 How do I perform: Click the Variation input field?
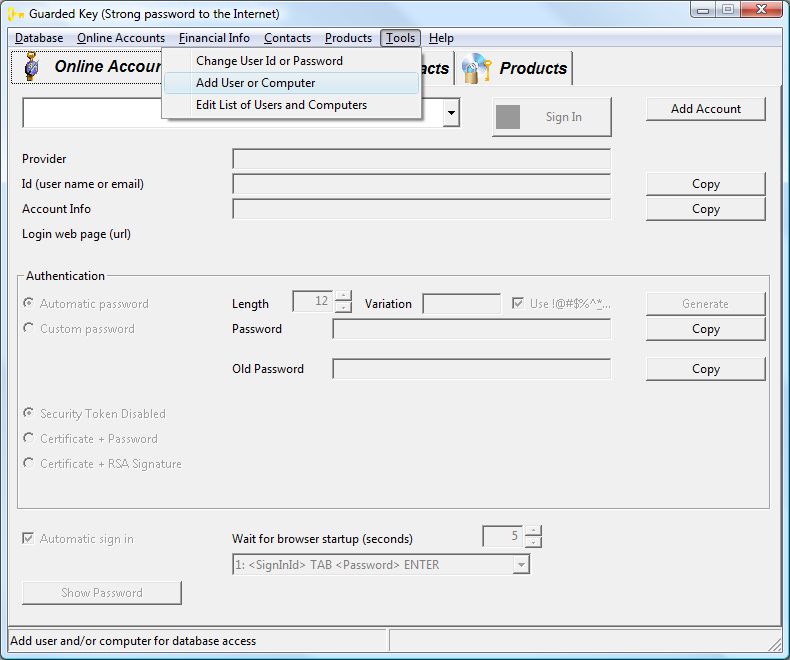tap(462, 304)
